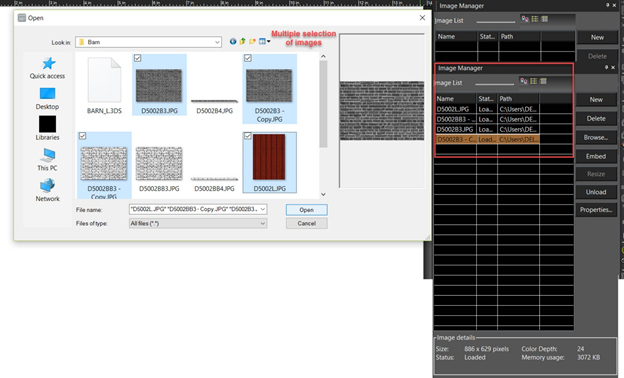Select This PC in the sidebar
This screenshot has height=378, width=624.
click(x=47, y=160)
